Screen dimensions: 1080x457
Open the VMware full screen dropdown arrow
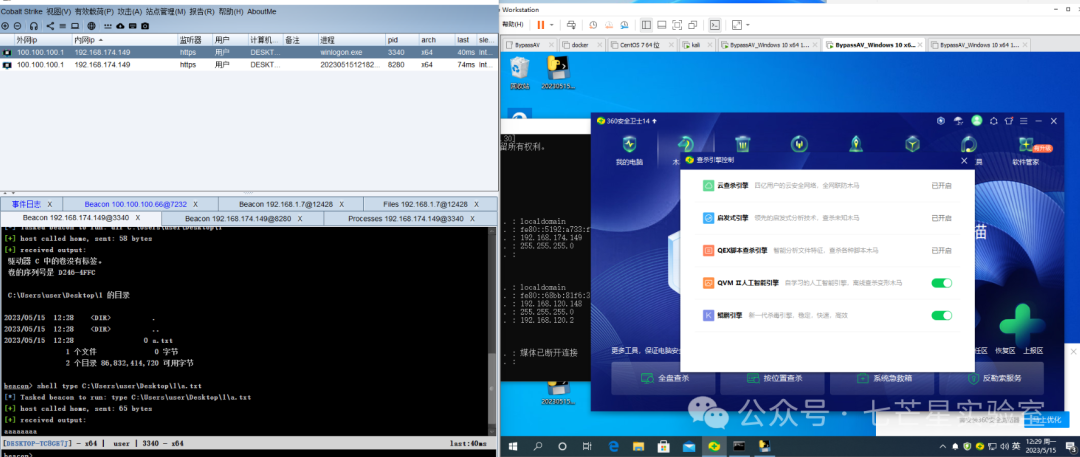(748, 25)
